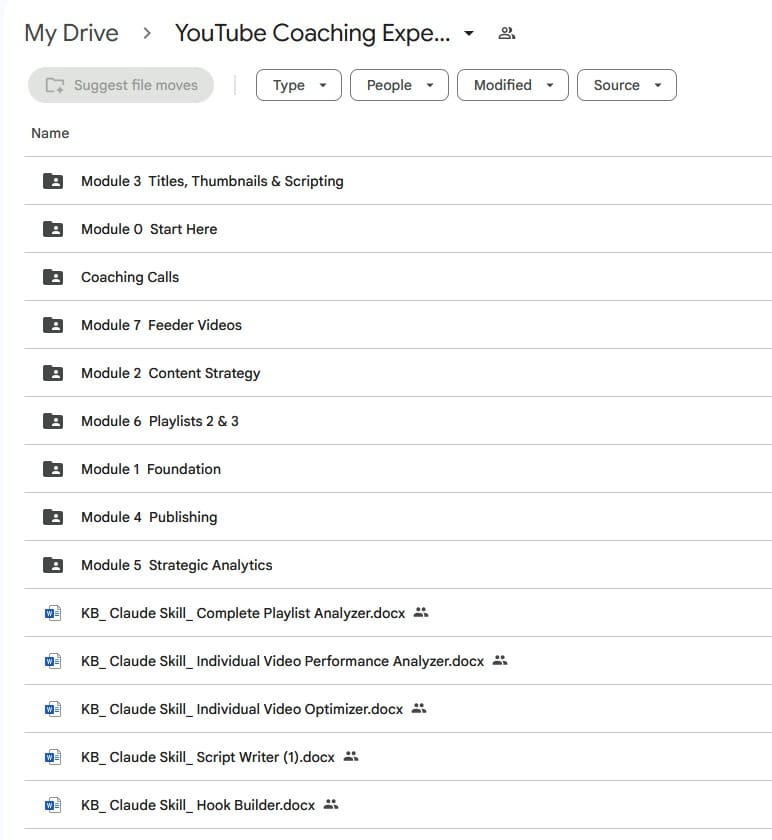
Task: Open the Type filter dropdown
Action: (x=299, y=85)
